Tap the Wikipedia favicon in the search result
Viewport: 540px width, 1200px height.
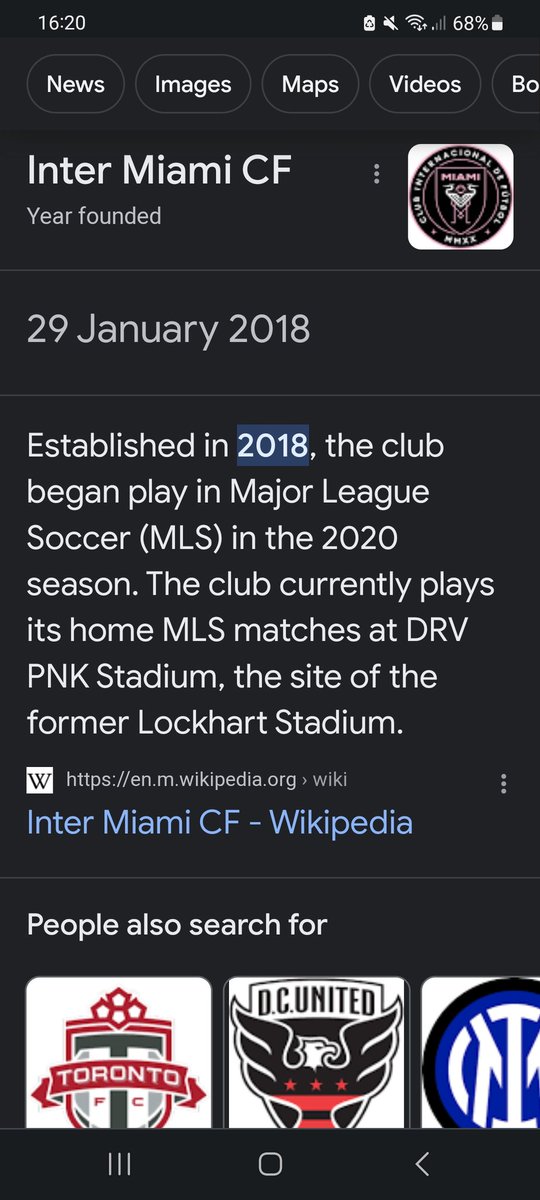40,779
